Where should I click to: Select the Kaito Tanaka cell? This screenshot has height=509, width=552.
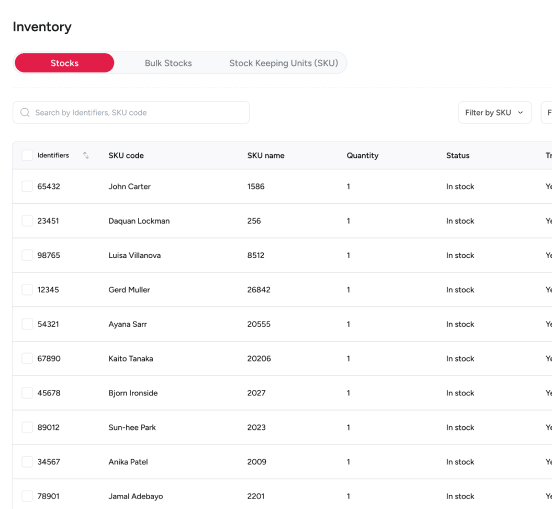pyautogui.click(x=131, y=358)
